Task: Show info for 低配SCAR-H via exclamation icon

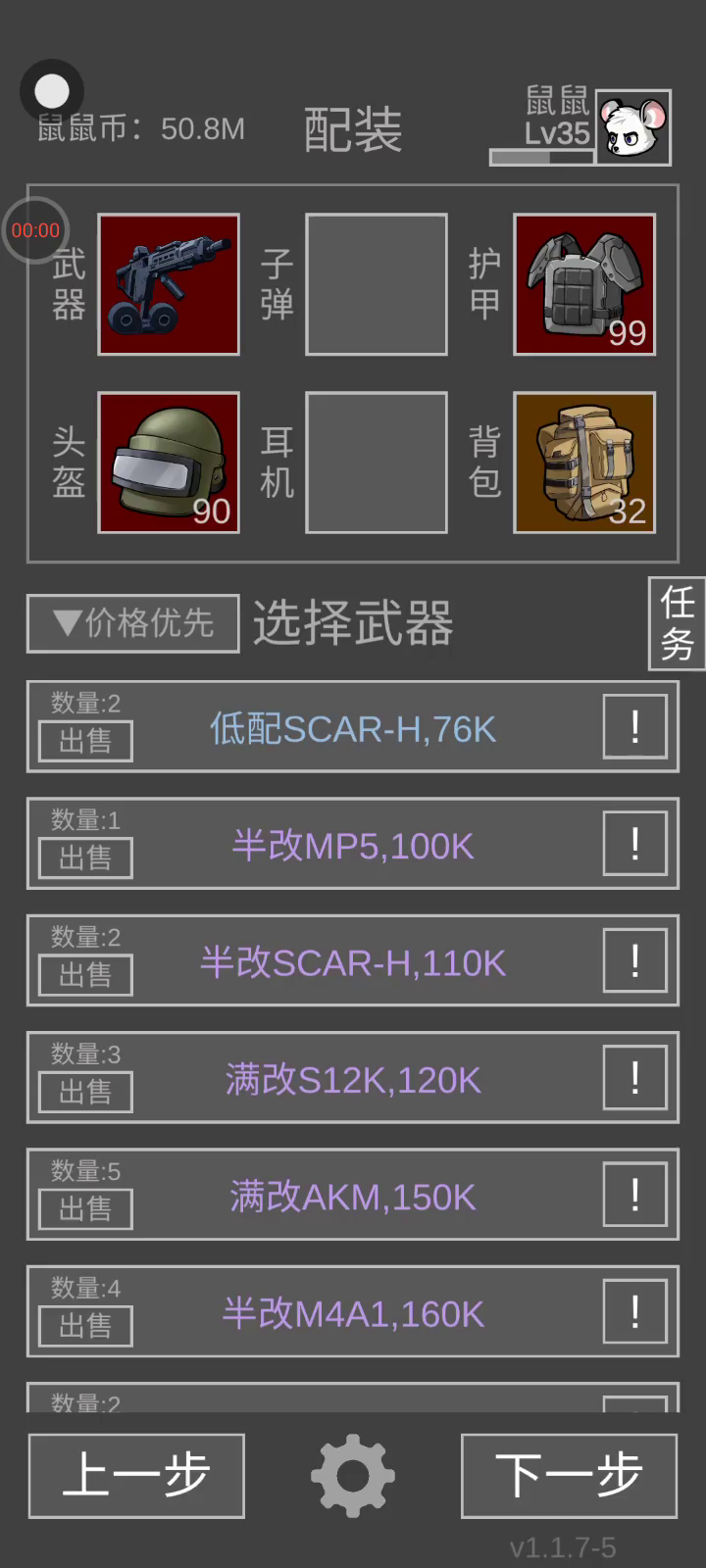Action: click(x=635, y=726)
